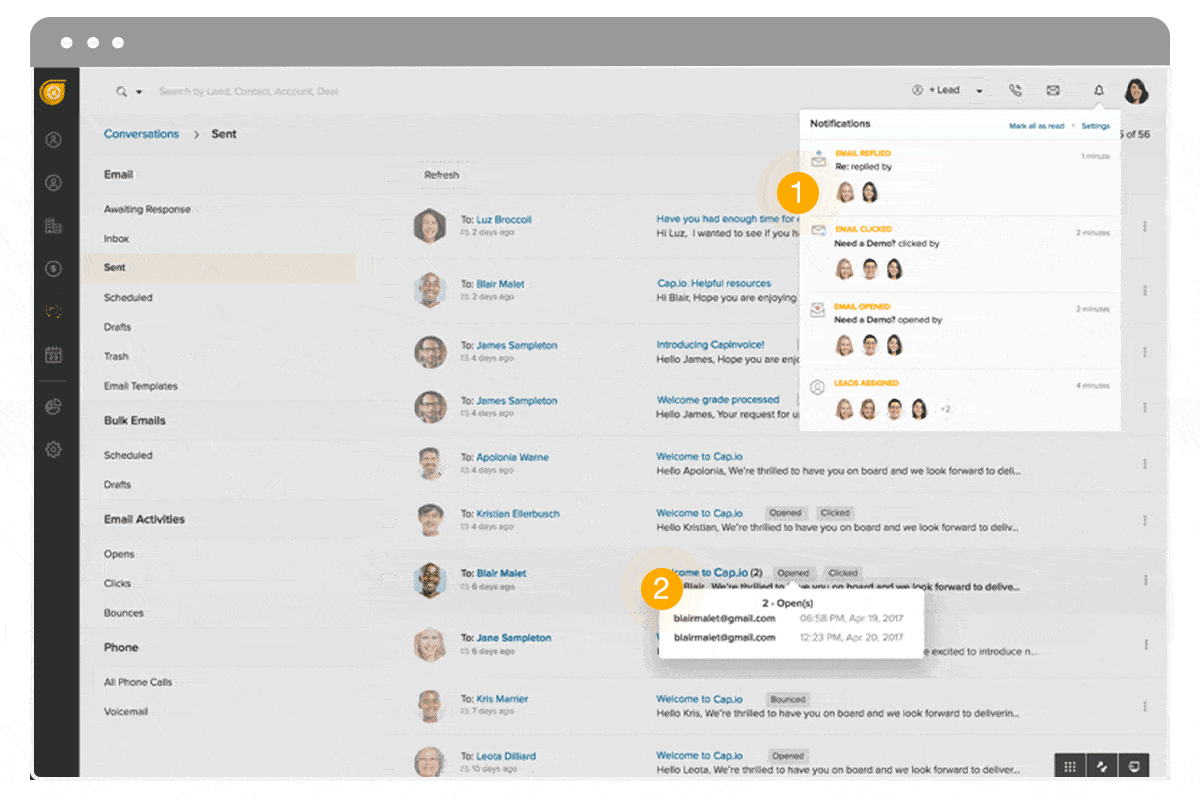Click the envelope email icon in header
1200x800 pixels.
coord(1053,90)
